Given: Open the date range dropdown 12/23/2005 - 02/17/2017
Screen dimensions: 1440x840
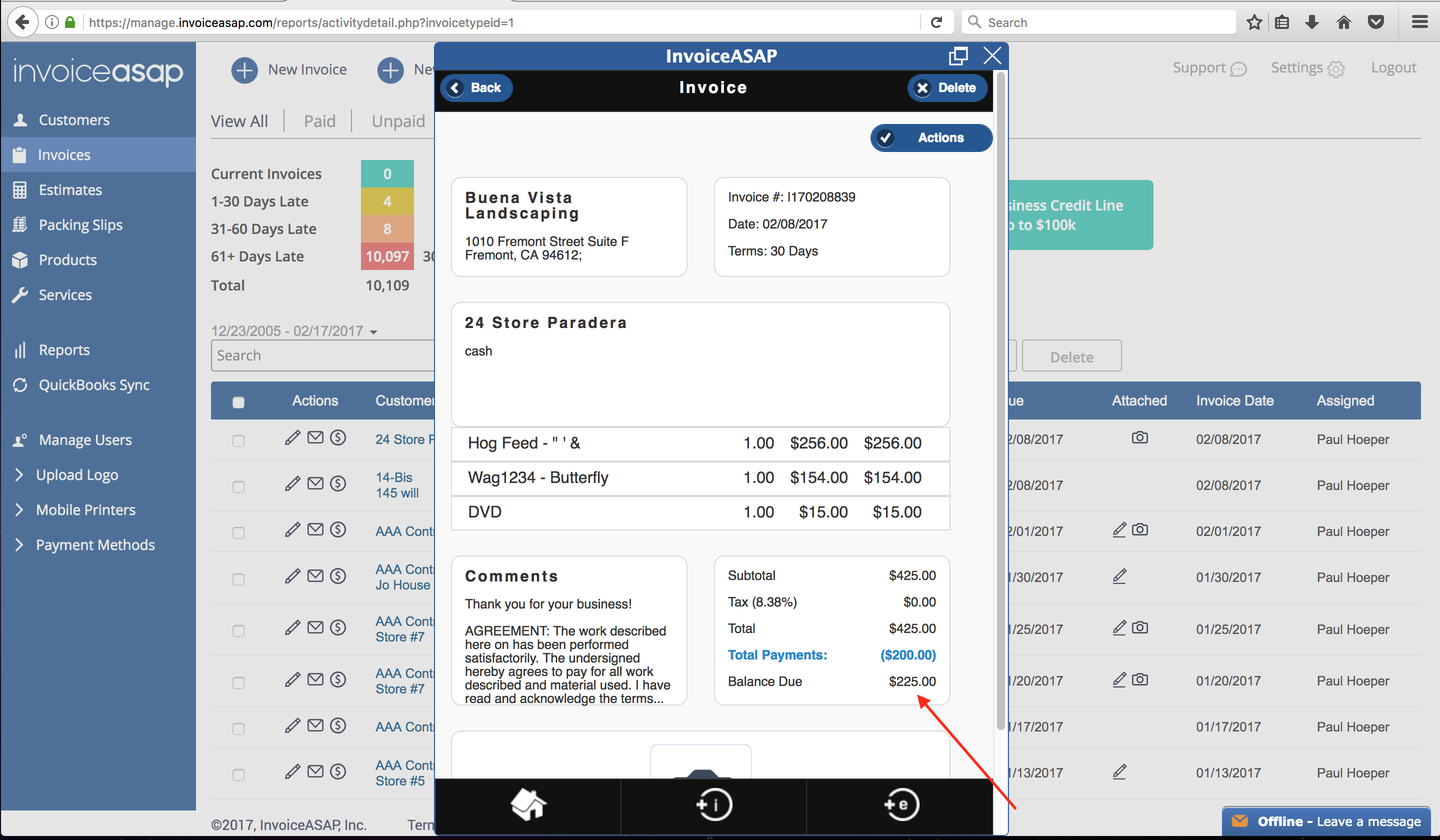Looking at the screenshot, I should click(x=294, y=331).
